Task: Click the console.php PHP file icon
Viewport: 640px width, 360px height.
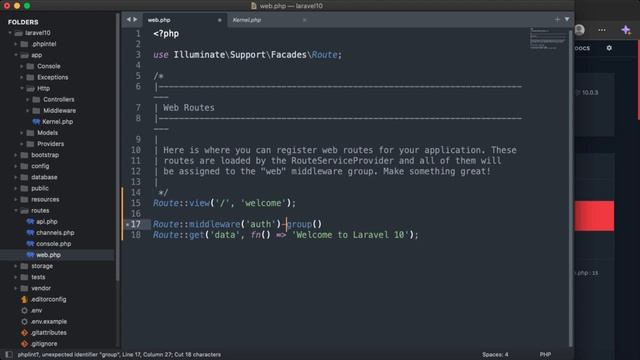Action: click(x=30, y=244)
